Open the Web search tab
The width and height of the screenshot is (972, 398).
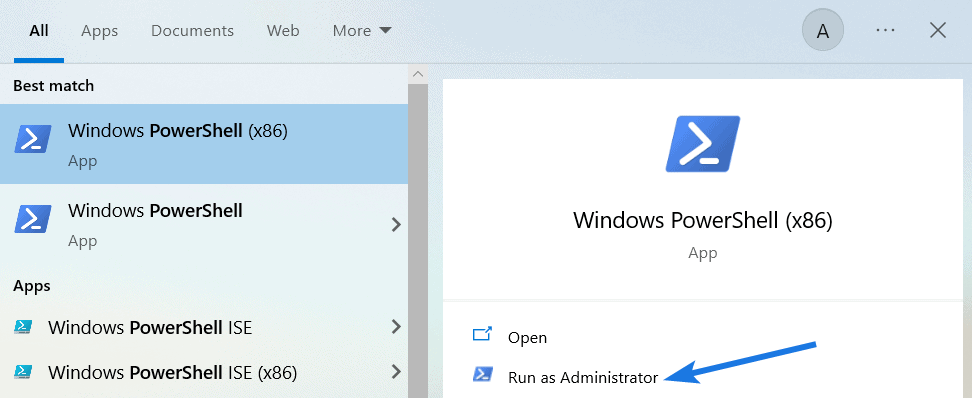[283, 31]
